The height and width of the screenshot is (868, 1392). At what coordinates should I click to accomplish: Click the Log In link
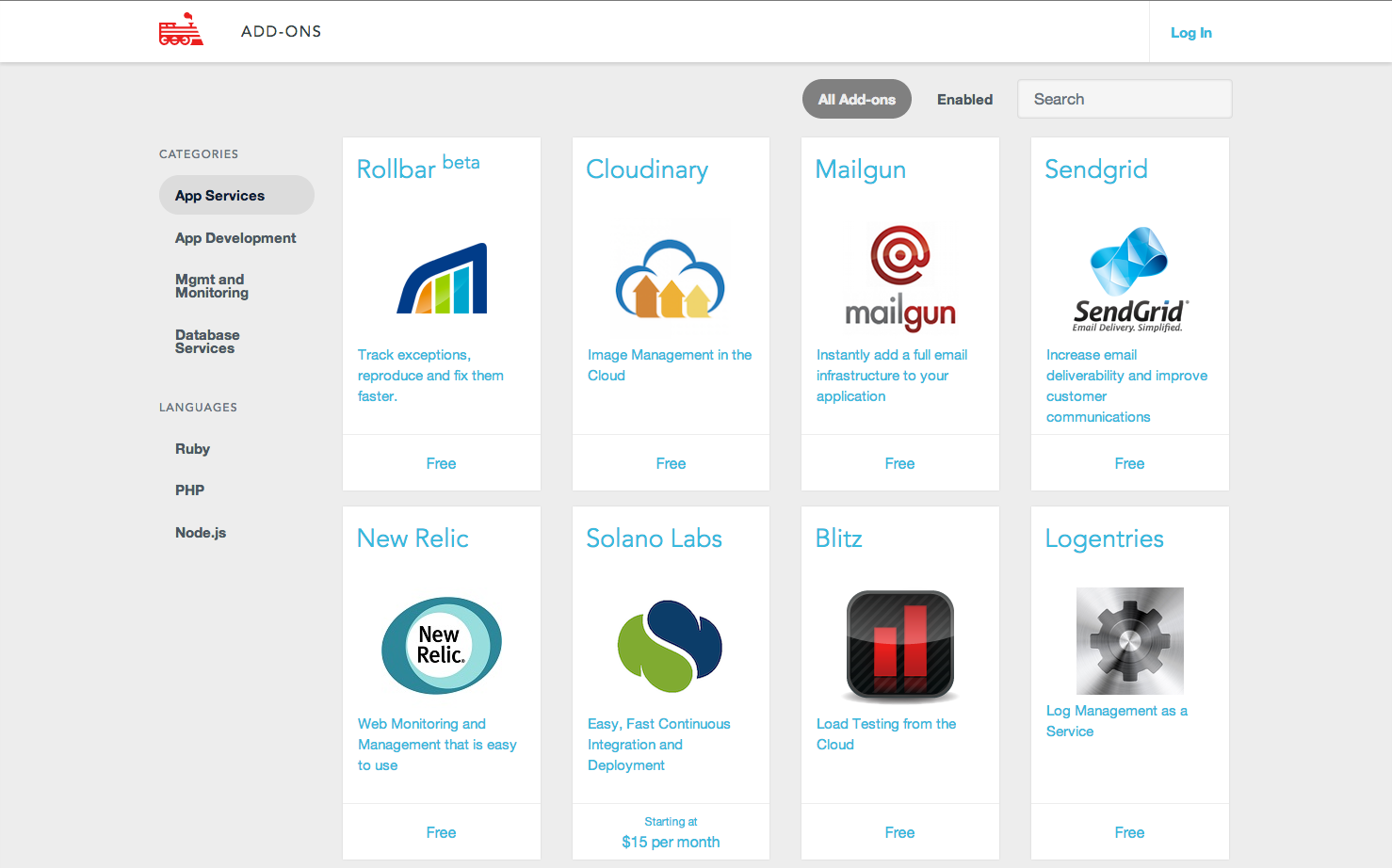click(x=1191, y=32)
